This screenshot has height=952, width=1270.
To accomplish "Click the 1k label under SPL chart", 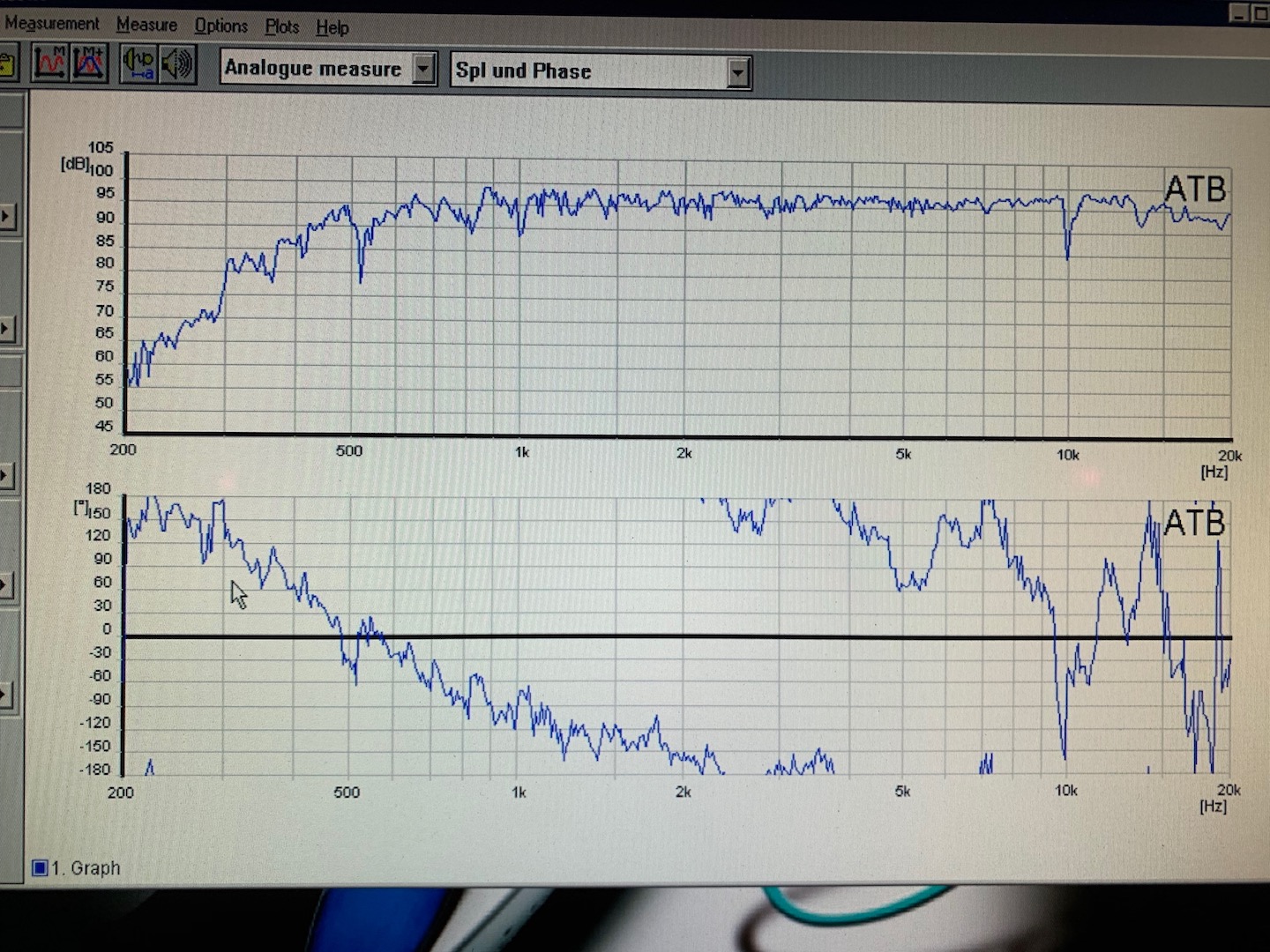I will coord(522,451).
